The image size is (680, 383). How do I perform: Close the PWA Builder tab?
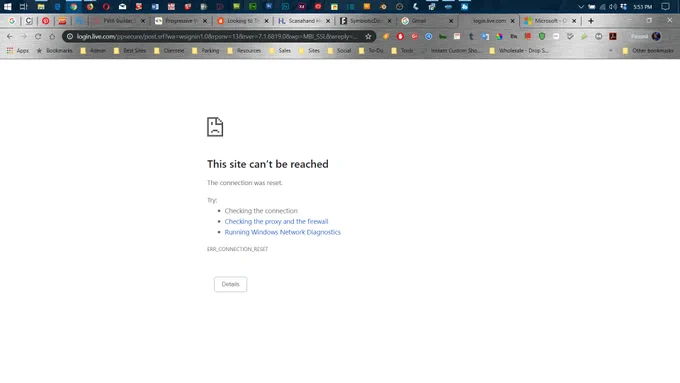143,21
